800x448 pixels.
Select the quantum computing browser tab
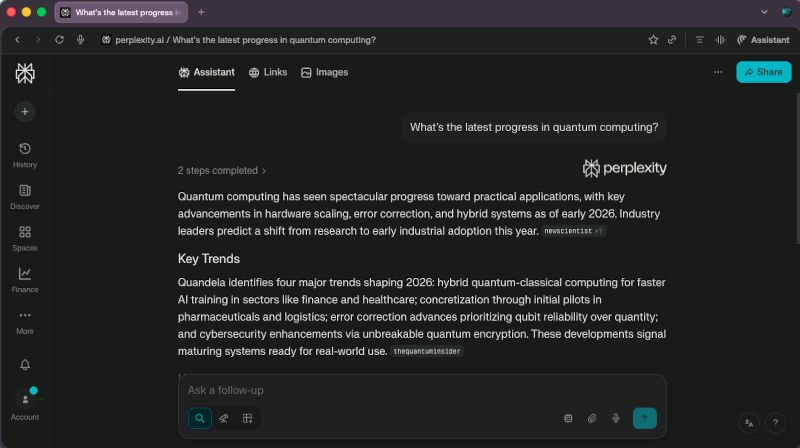coord(121,12)
